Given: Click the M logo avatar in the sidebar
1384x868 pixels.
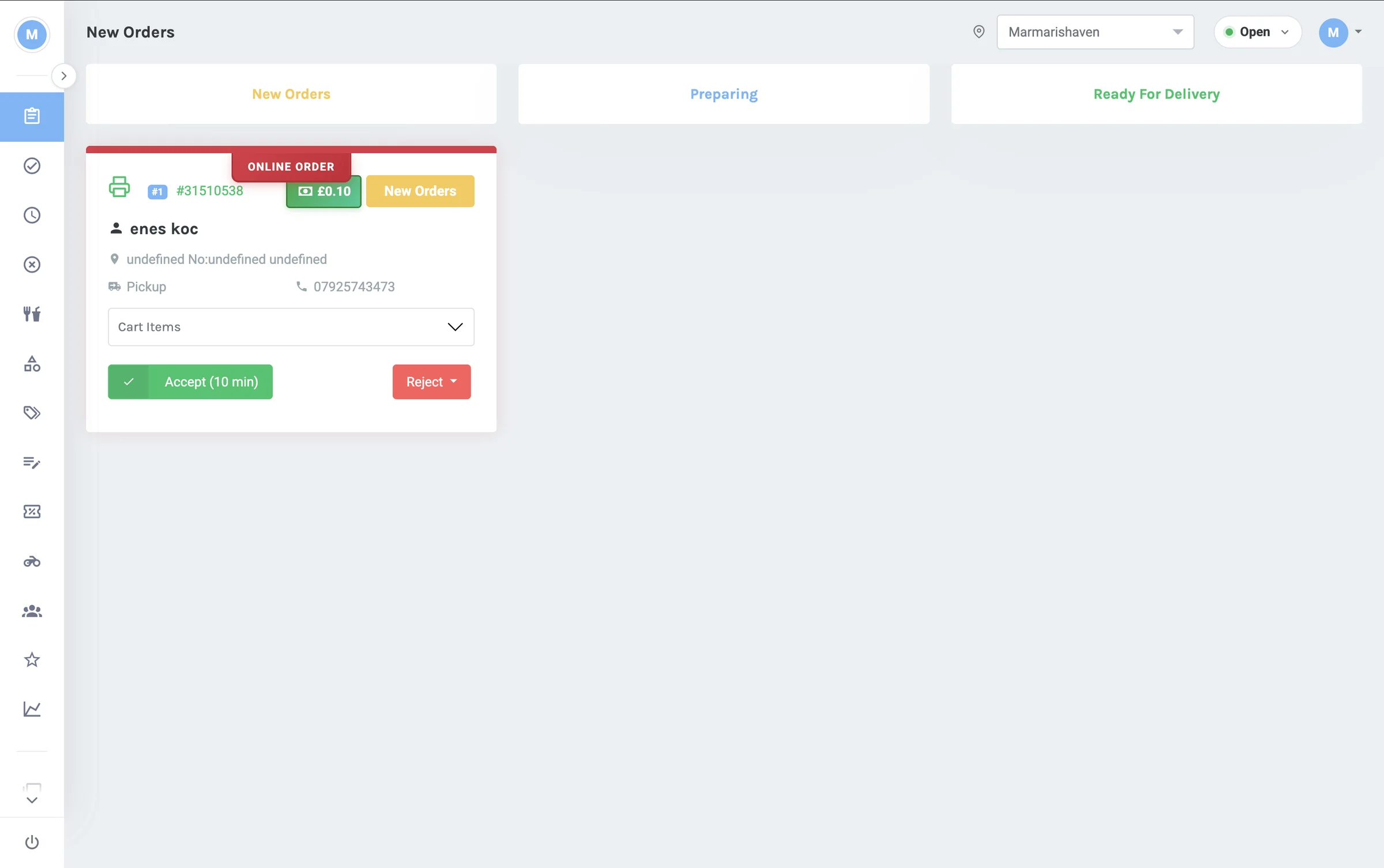Looking at the screenshot, I should coord(32,35).
